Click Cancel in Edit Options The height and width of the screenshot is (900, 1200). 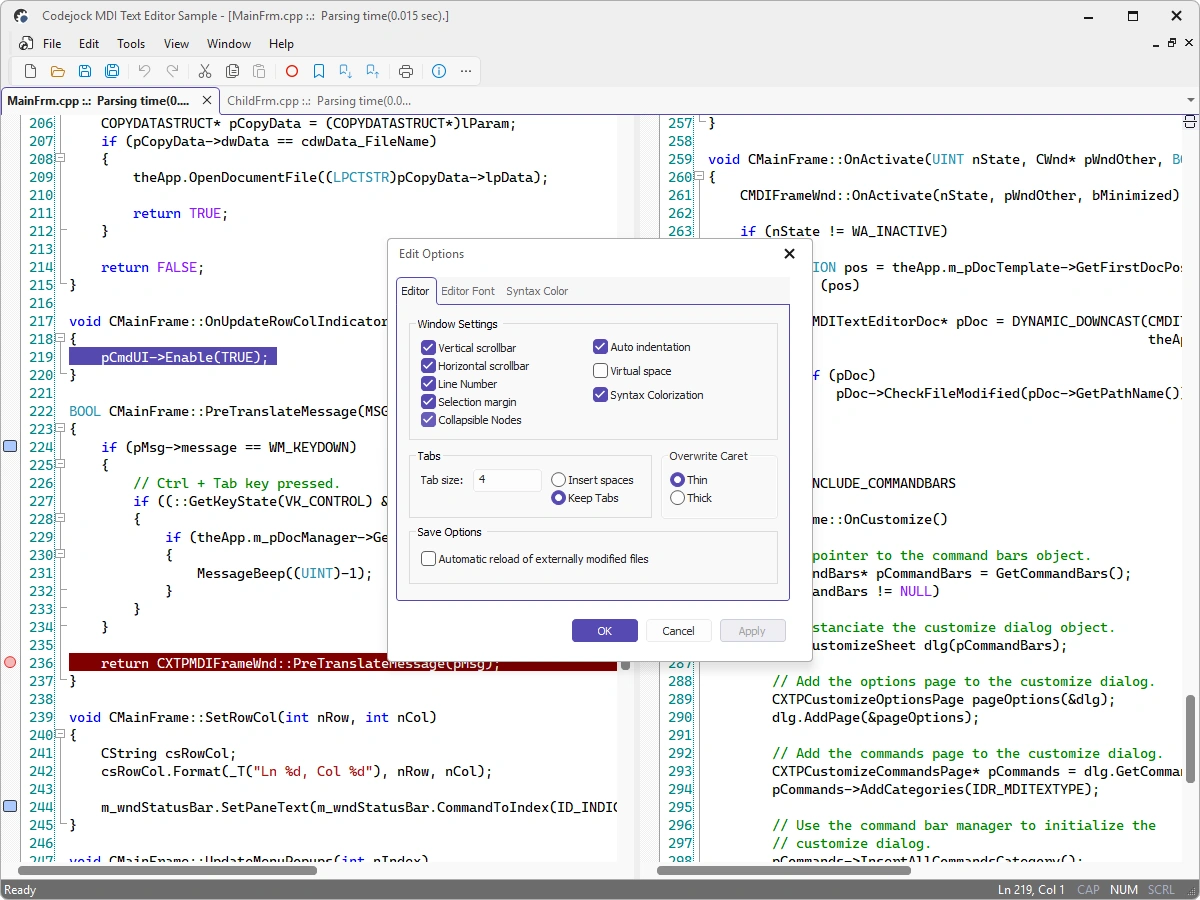point(678,630)
